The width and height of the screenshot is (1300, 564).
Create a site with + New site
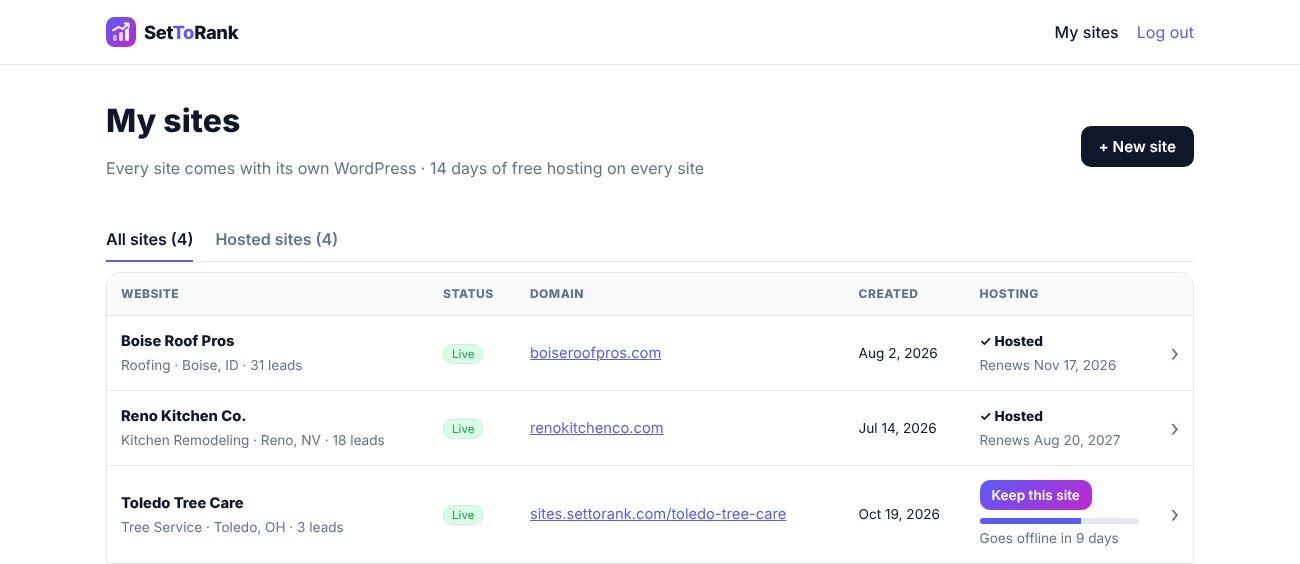click(1137, 146)
